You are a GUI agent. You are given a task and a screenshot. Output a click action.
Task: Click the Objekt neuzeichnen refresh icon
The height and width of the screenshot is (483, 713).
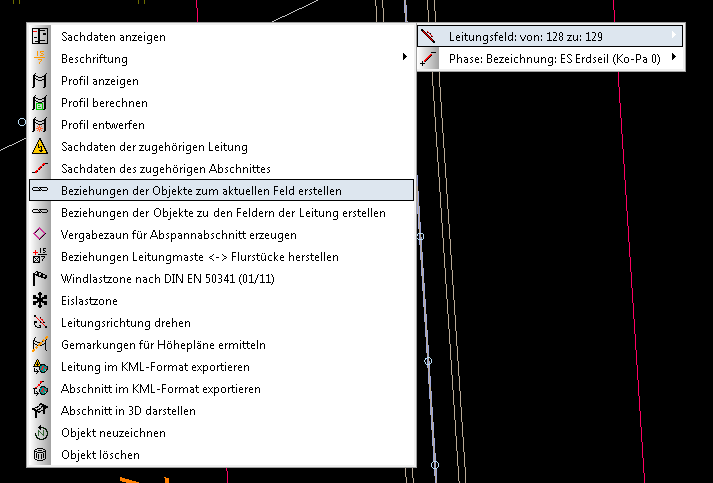40,433
